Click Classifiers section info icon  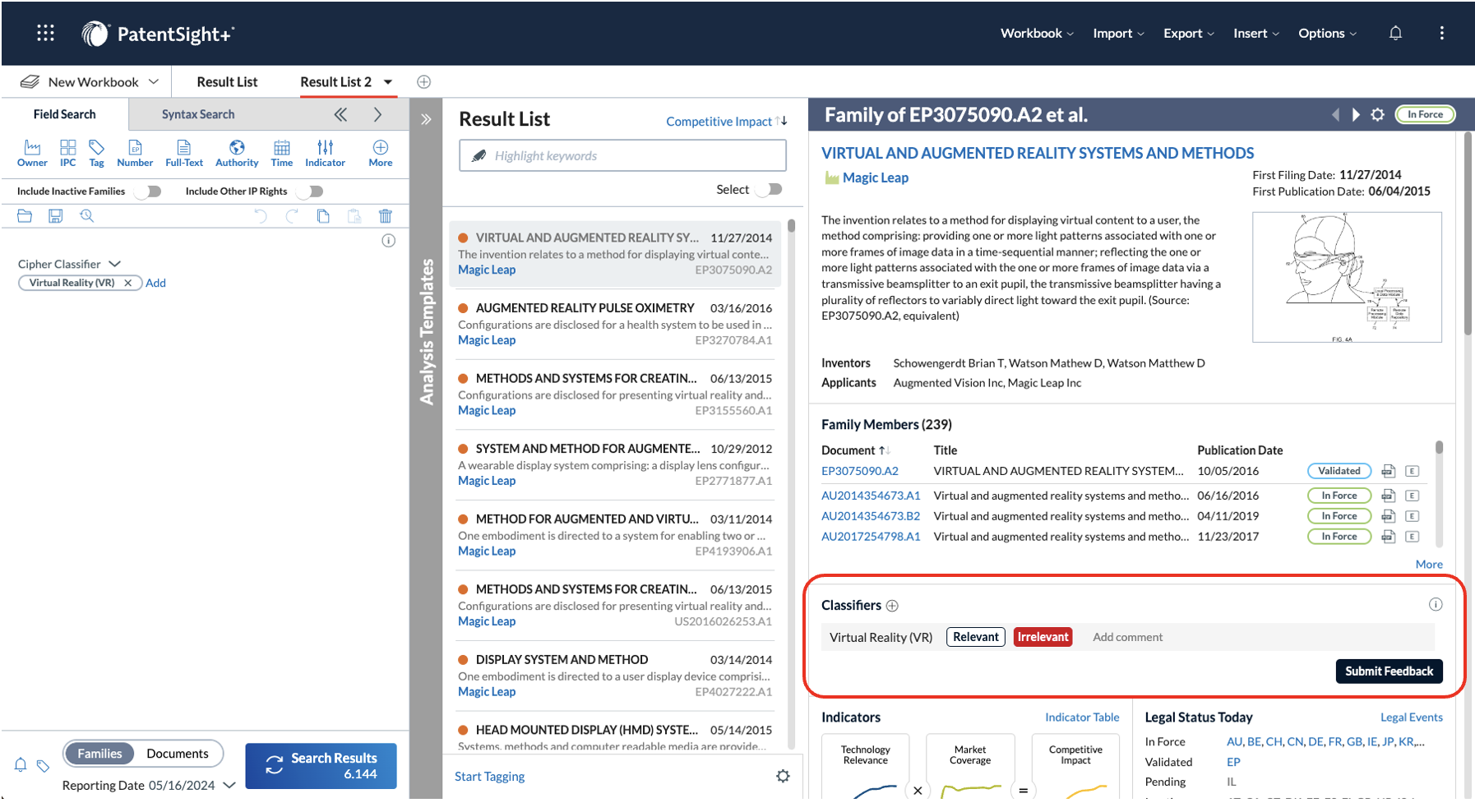click(1436, 604)
